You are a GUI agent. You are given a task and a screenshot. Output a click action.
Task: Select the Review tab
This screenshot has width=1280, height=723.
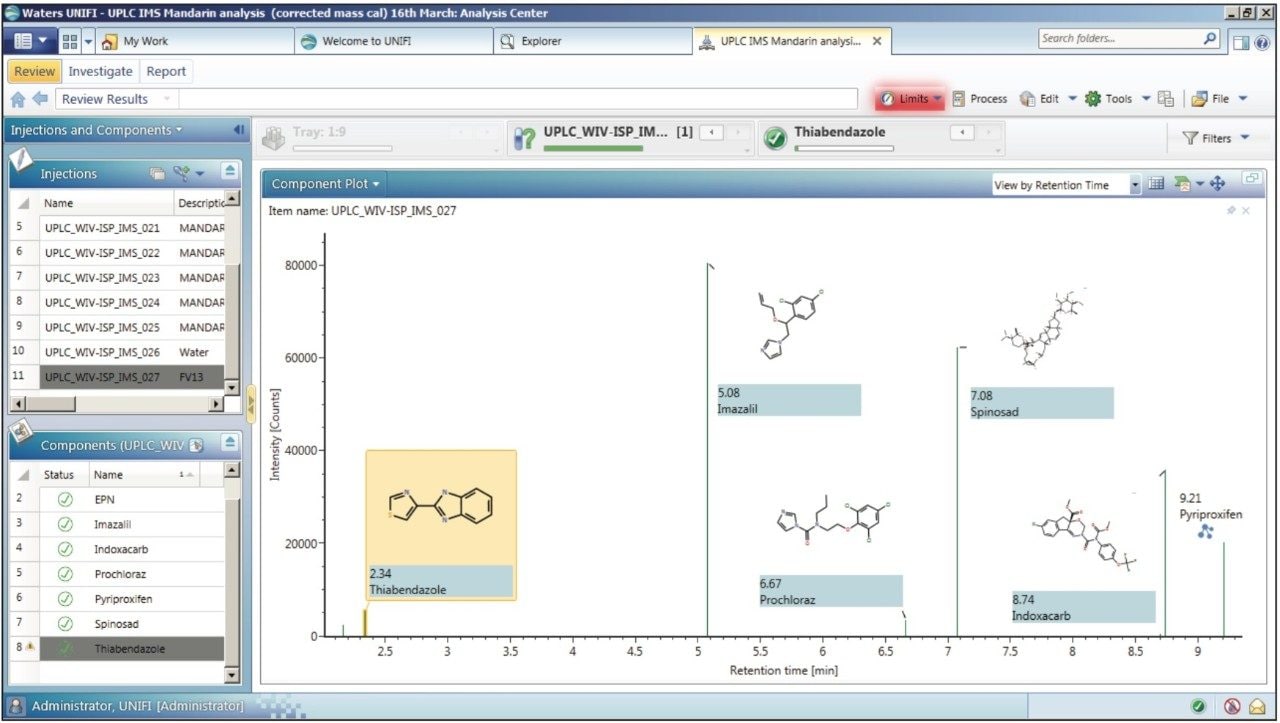pyautogui.click(x=35, y=71)
